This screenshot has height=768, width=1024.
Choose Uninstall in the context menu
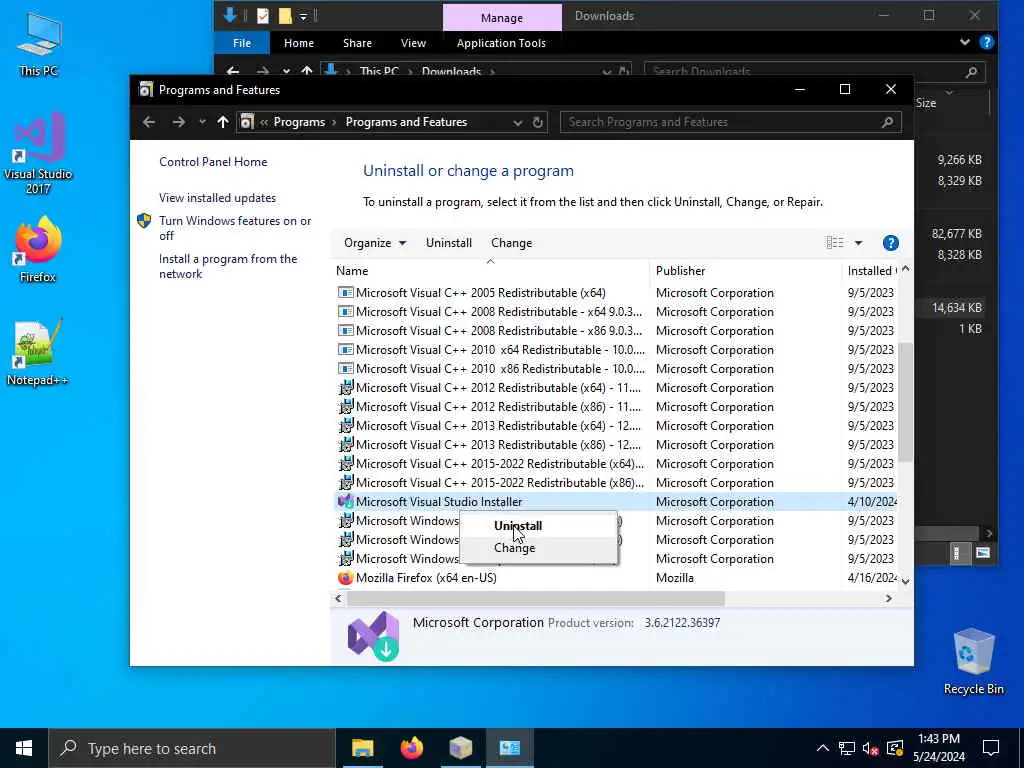click(x=518, y=526)
